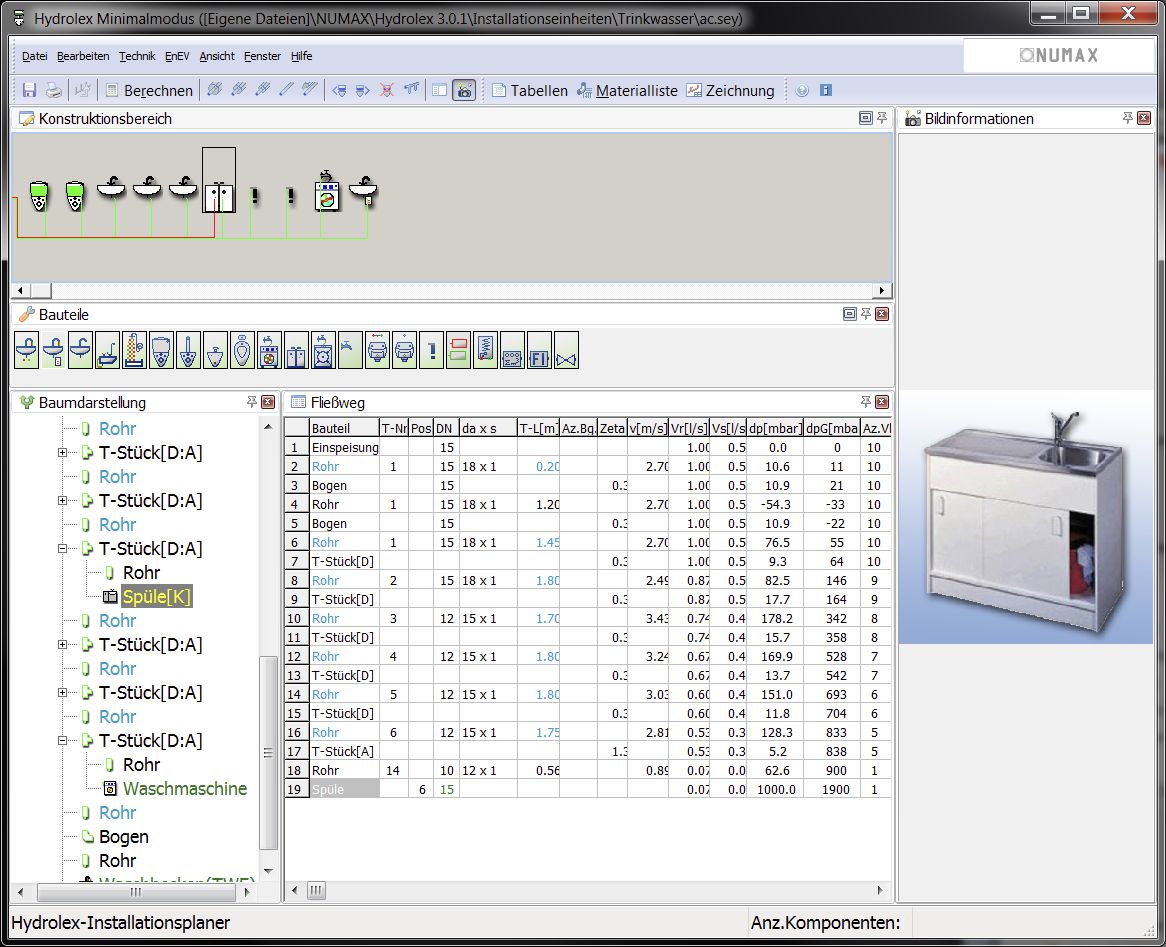Image resolution: width=1166 pixels, height=947 pixels.
Task: Click the help question-mark toolbar icon
Action: (x=802, y=90)
